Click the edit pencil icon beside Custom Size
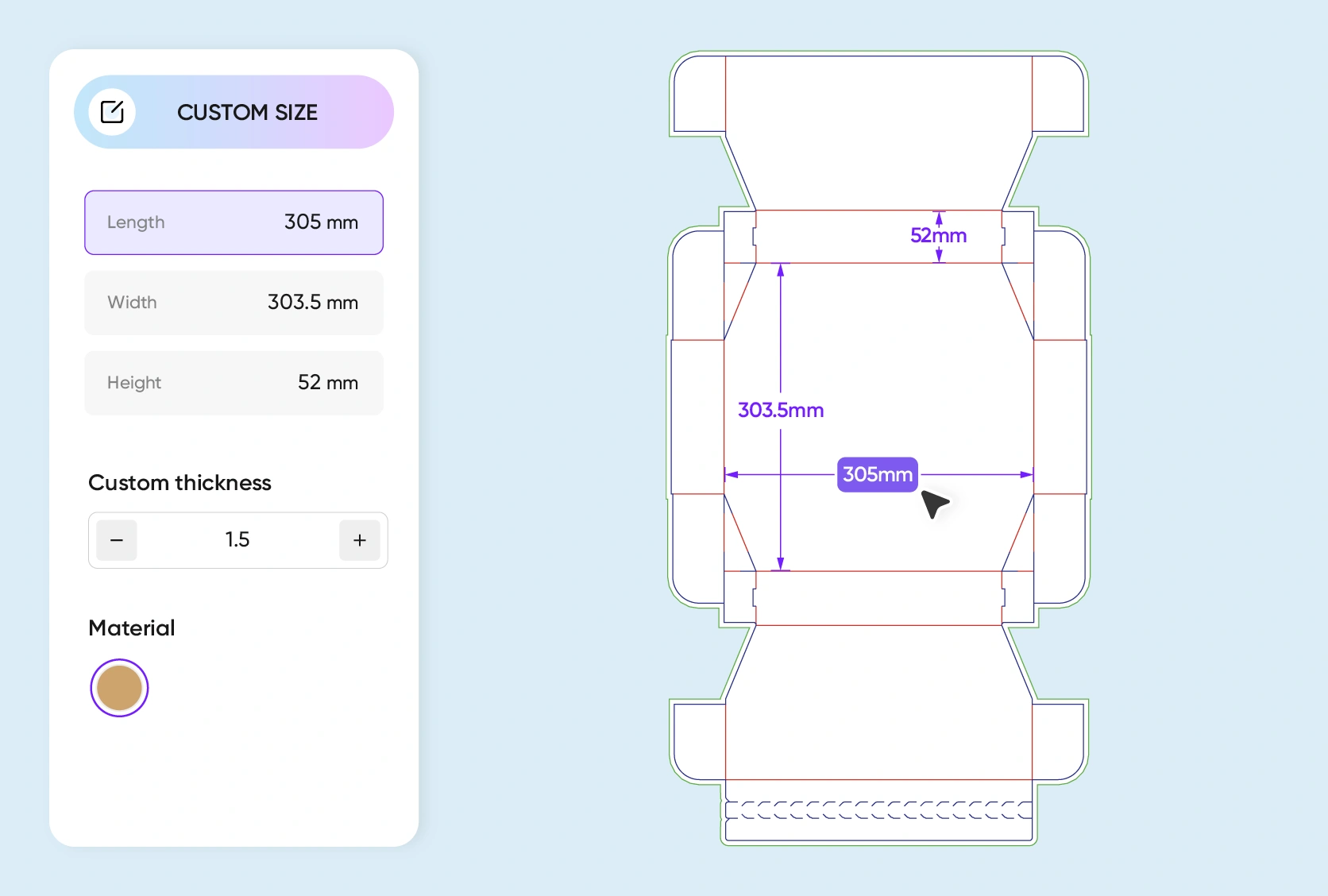 [112, 112]
